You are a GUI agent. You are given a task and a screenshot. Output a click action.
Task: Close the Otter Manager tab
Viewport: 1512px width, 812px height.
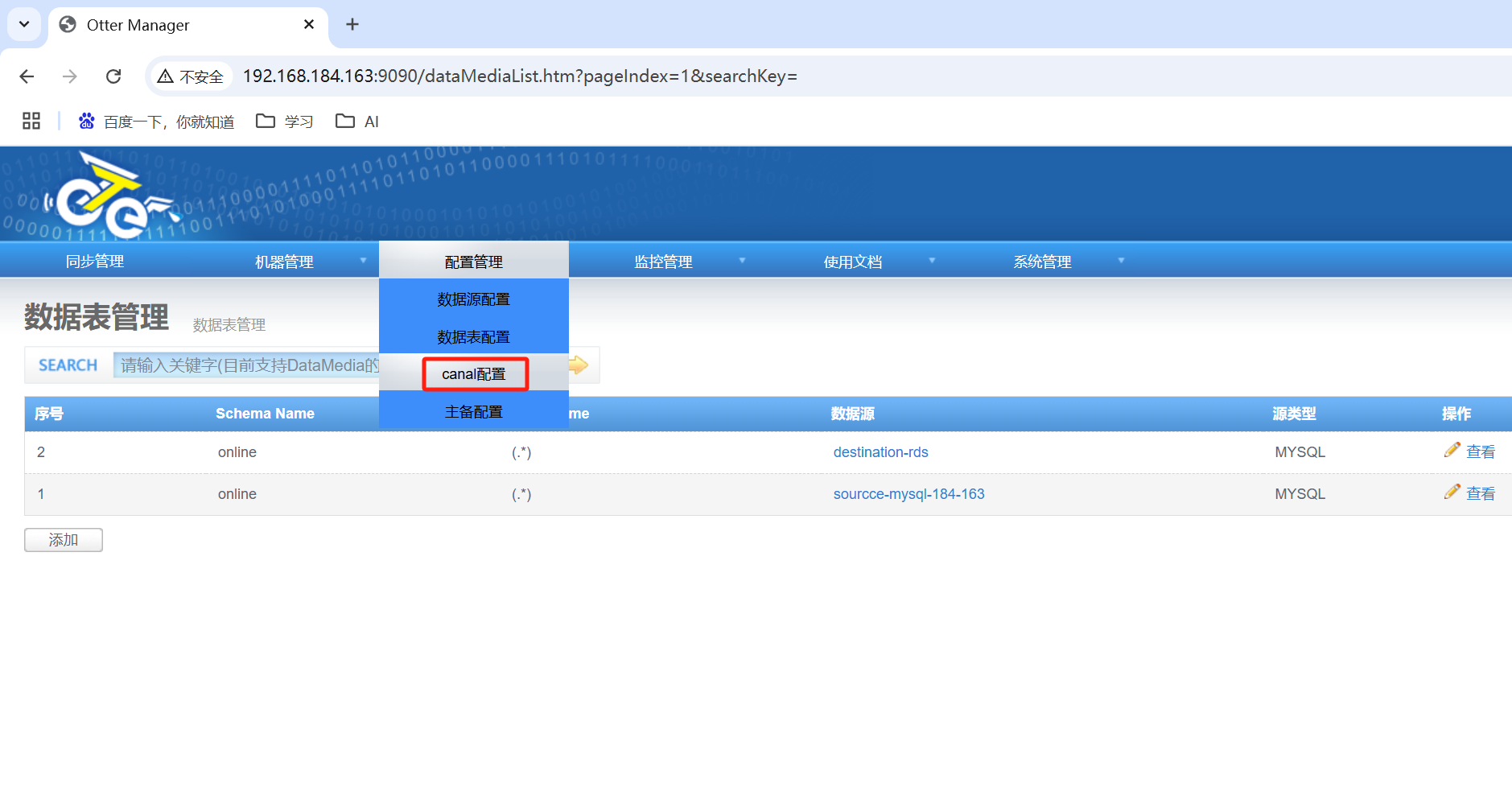pos(309,24)
